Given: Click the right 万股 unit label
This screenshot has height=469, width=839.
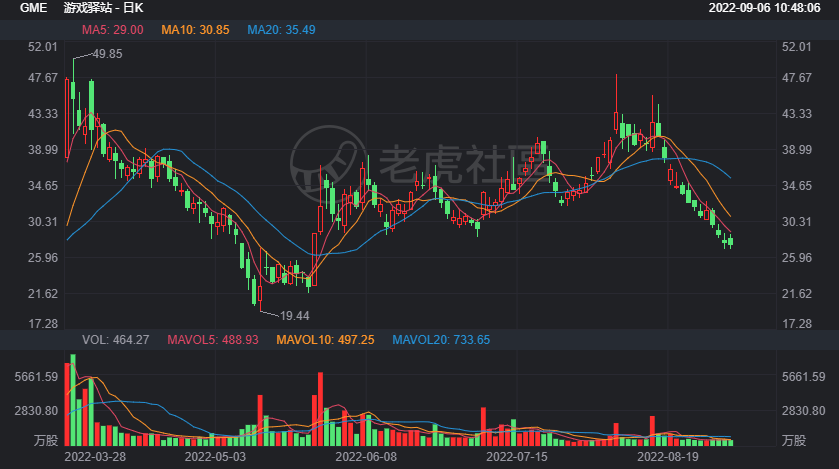Looking at the screenshot, I should [794, 441].
